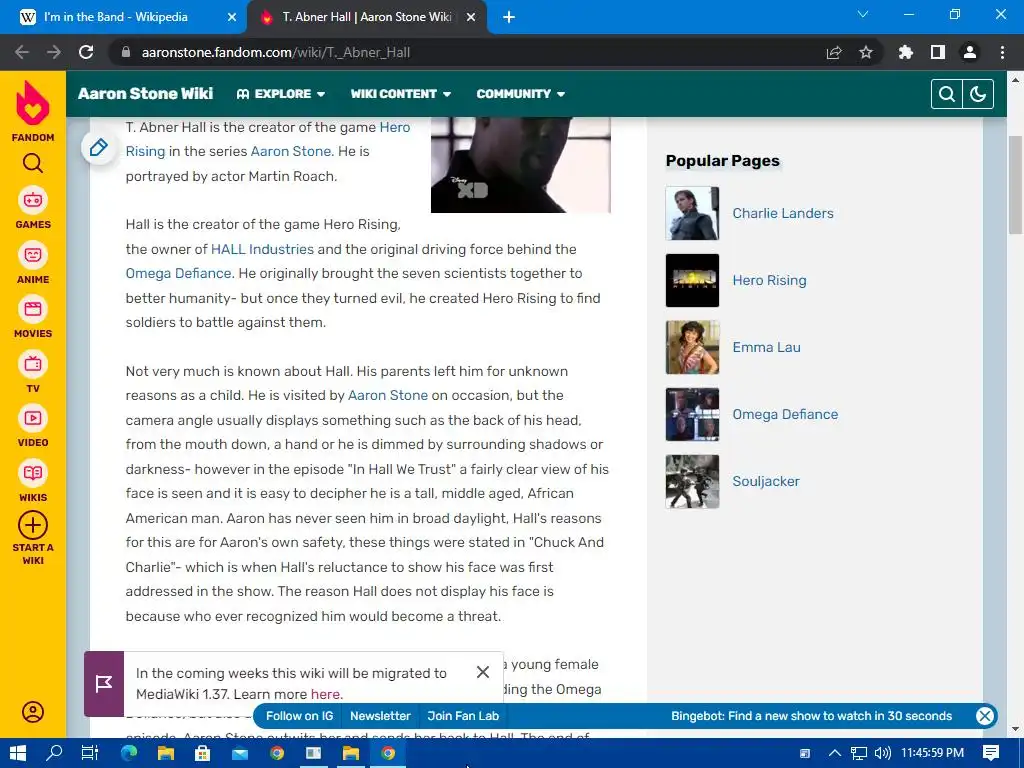1024x768 pixels.
Task: Click the Hero Rising popular page thumbnail
Action: (692, 280)
